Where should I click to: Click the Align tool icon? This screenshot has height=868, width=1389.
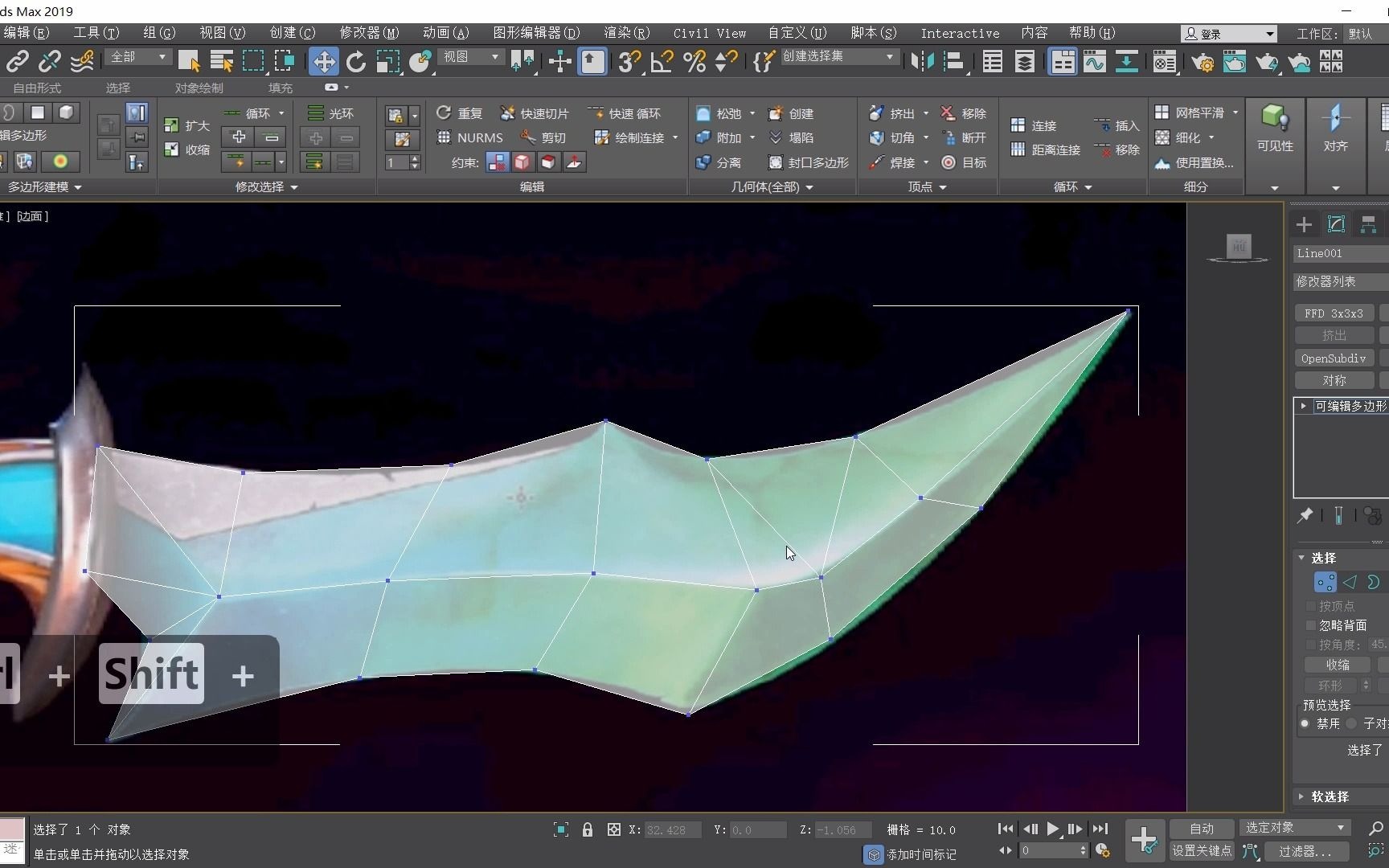(954, 62)
